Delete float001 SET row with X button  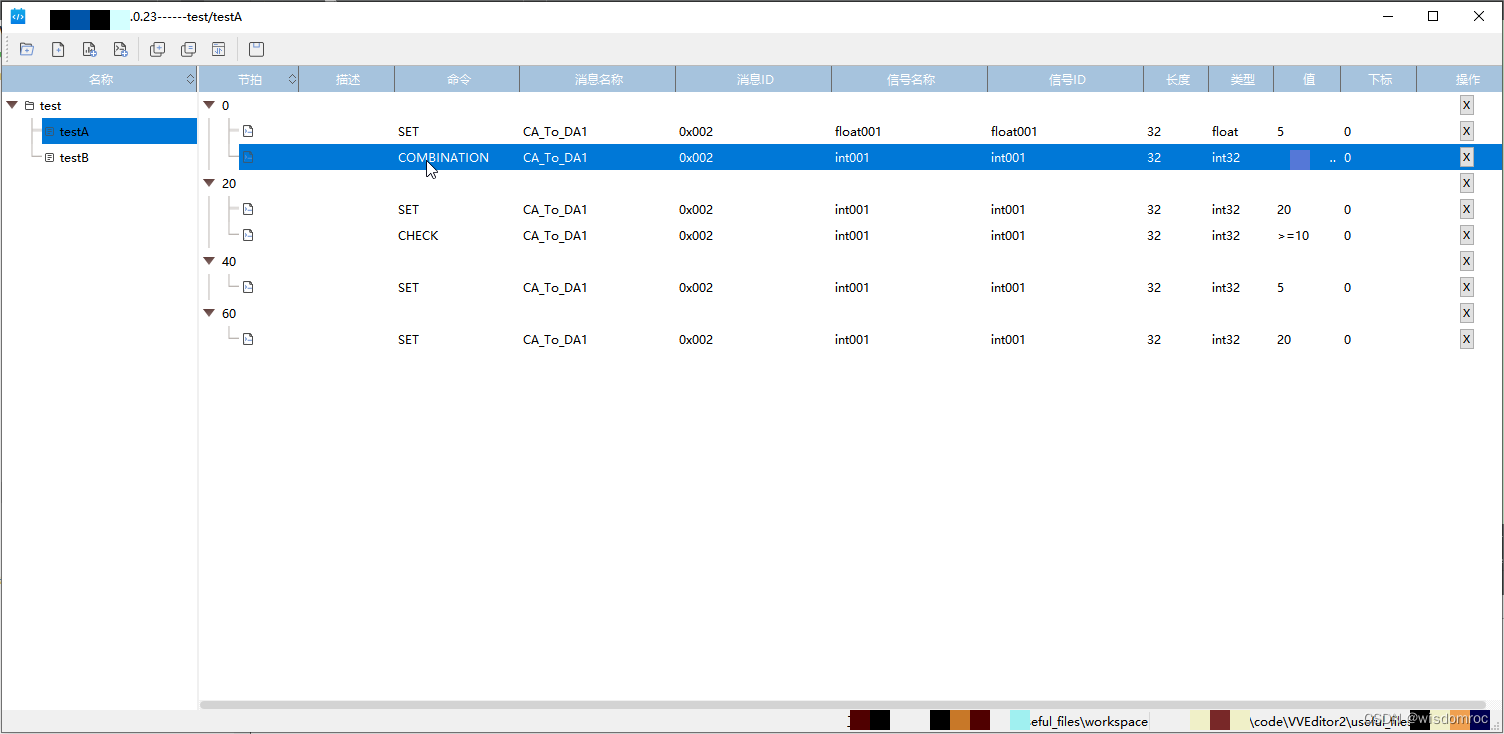[1467, 131]
